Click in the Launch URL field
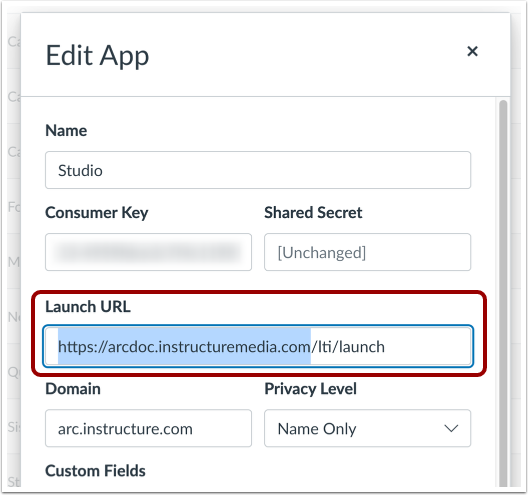528x495 pixels. 258,346
